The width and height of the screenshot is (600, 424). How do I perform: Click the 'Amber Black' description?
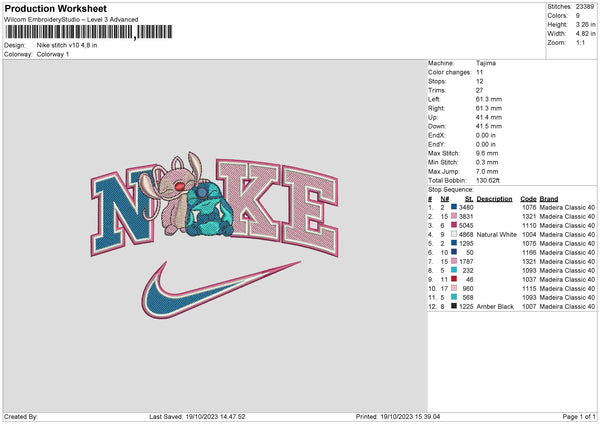[495, 307]
